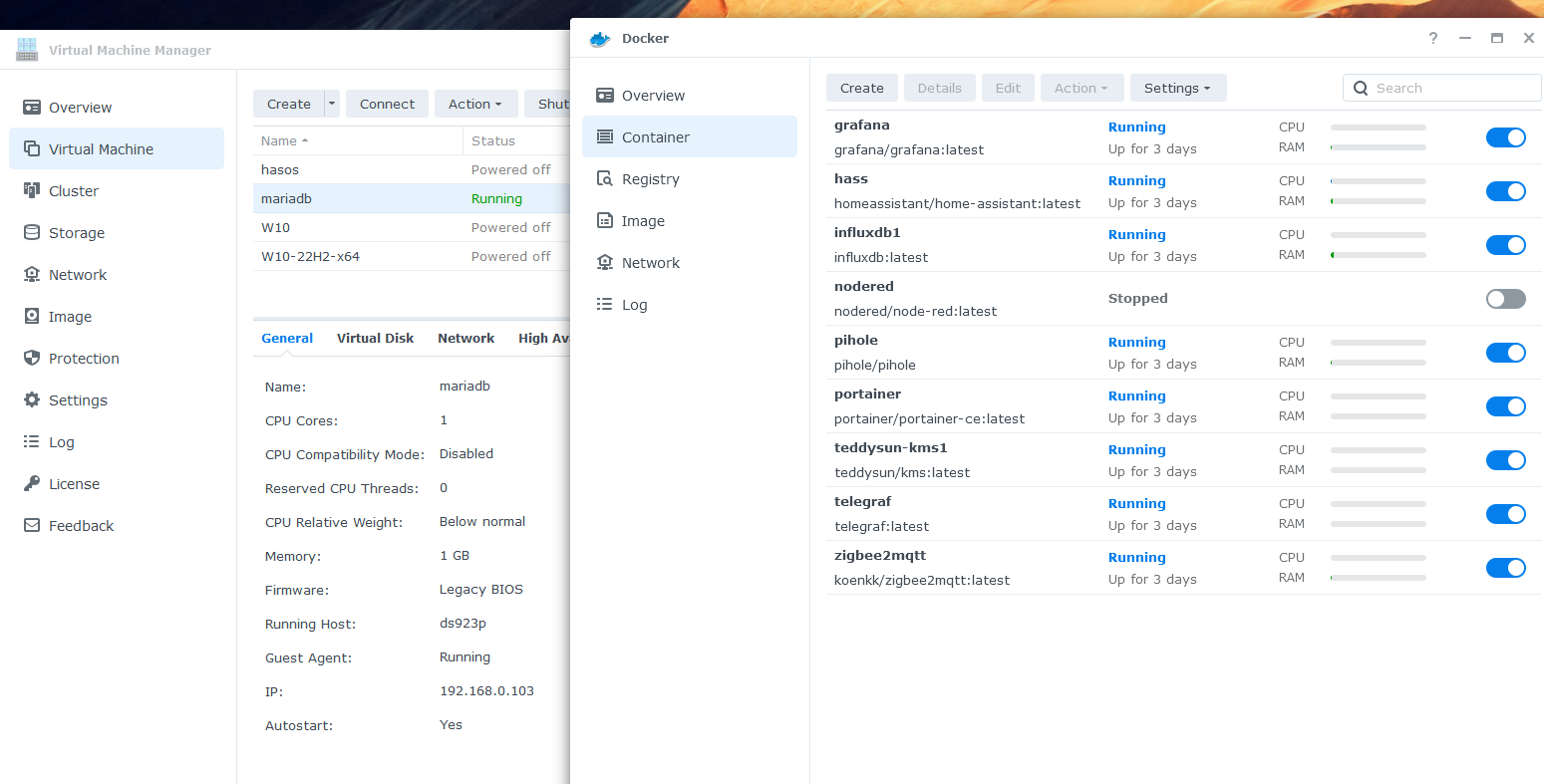Click the magnifier icon in Docker search box
Viewport: 1544px width, 784px height.
pos(1361,88)
